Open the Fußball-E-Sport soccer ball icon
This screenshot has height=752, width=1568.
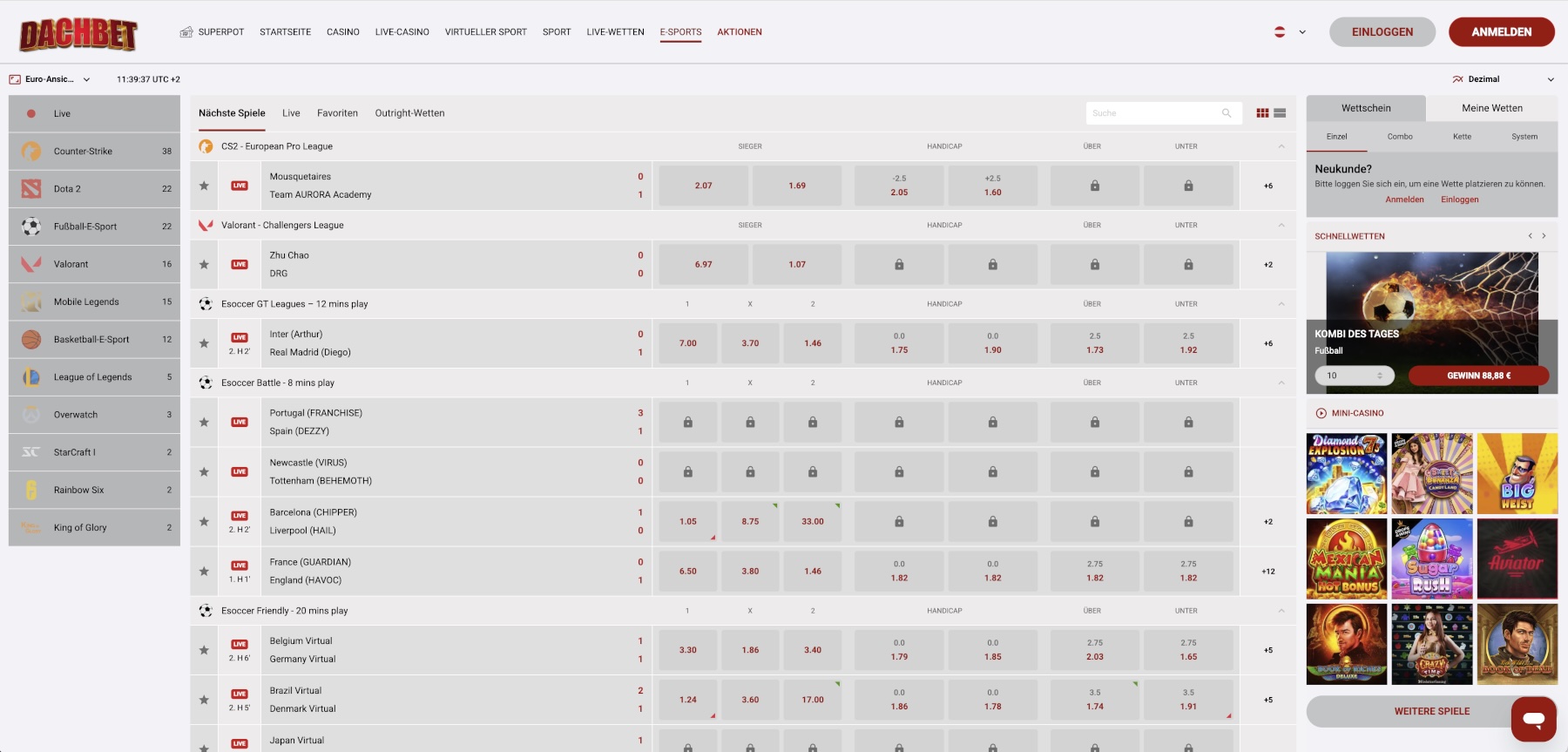click(x=31, y=227)
